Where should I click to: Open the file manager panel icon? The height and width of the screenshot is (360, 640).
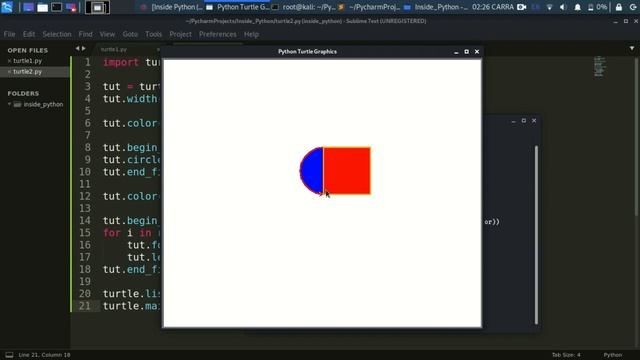tap(42, 7)
